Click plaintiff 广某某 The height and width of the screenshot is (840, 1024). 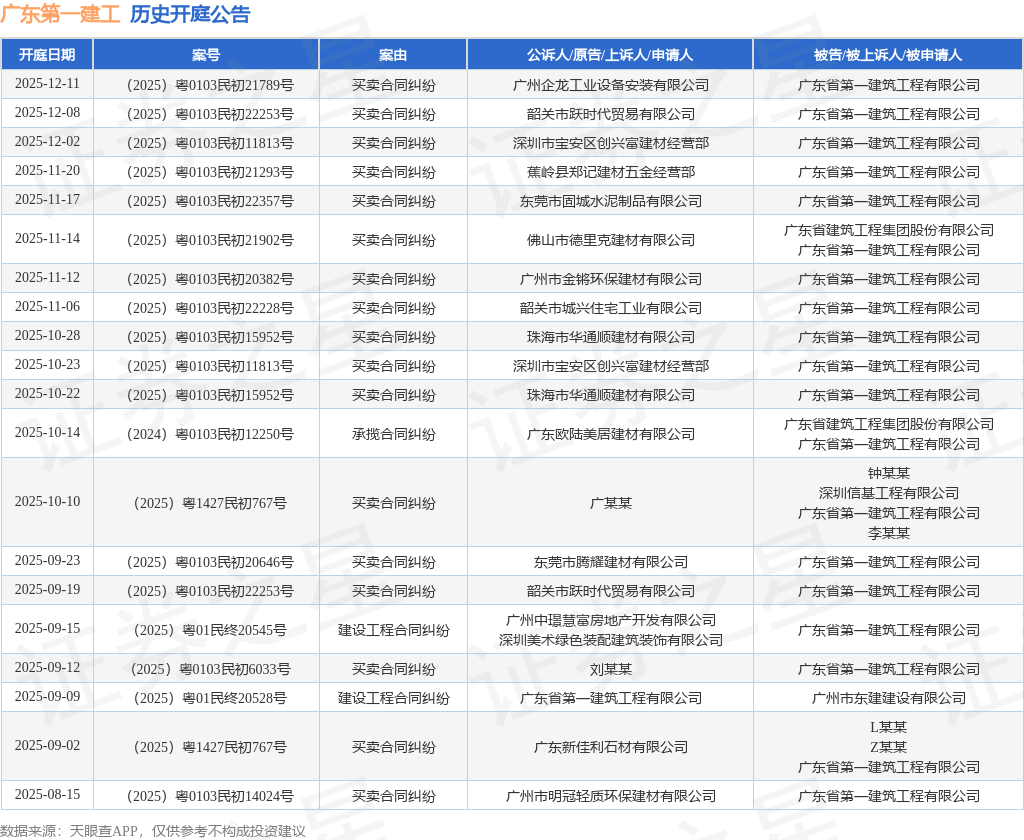pos(611,503)
